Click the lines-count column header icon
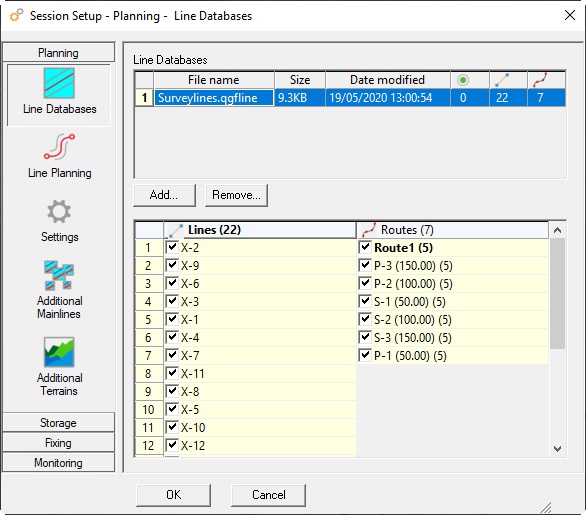The image size is (586, 515). click(x=502, y=80)
